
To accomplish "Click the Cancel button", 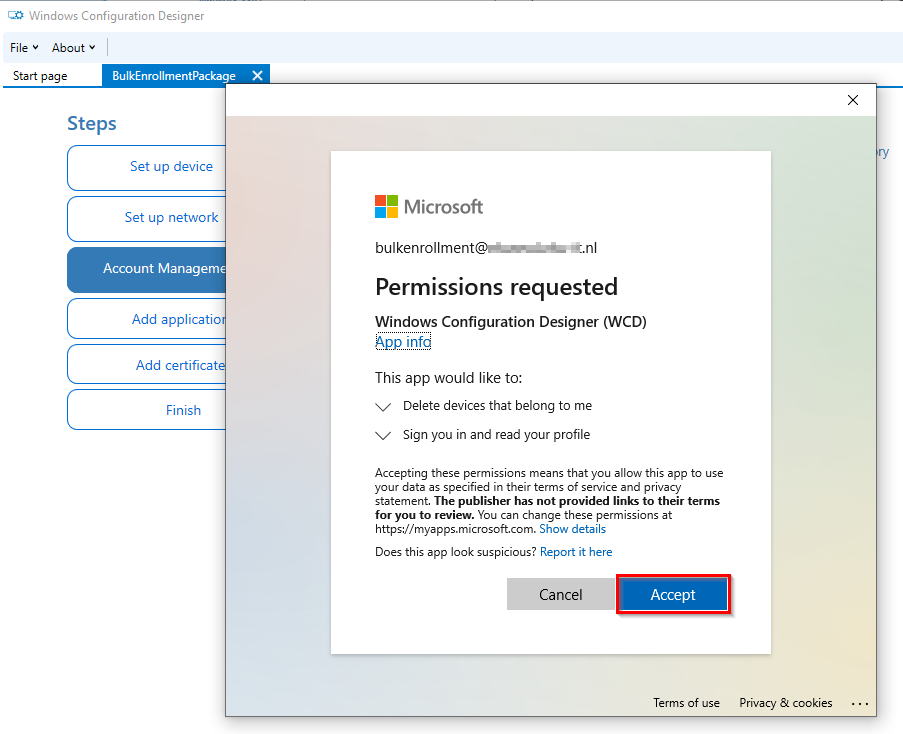I will click(560, 594).
